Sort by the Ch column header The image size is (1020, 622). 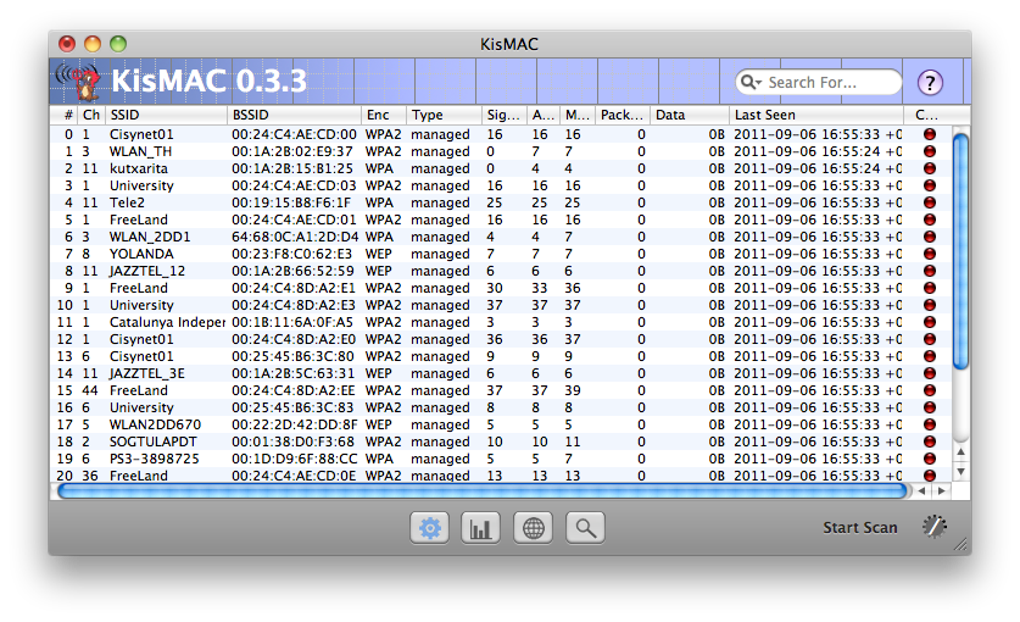pyautogui.click(x=91, y=115)
